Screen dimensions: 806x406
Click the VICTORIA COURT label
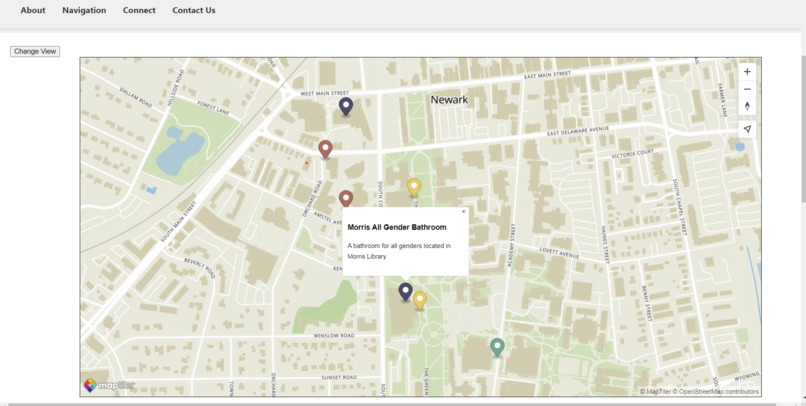click(633, 154)
